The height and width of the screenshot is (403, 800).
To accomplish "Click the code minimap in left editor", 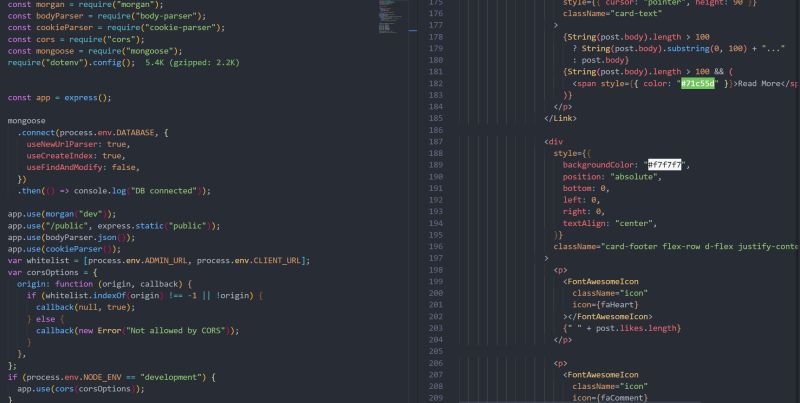I will [392, 16].
